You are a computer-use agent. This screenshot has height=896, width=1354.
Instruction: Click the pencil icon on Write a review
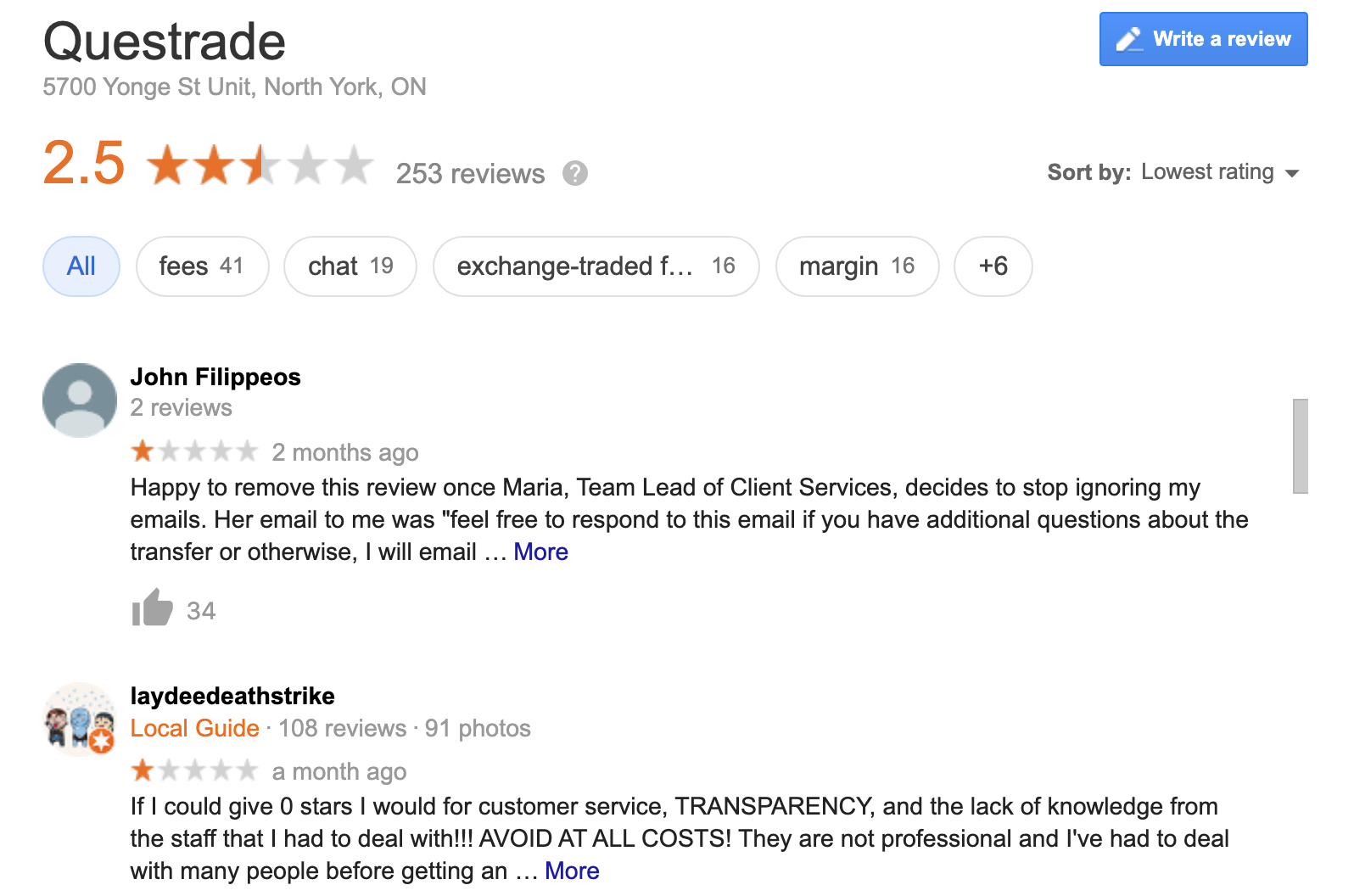click(1129, 39)
